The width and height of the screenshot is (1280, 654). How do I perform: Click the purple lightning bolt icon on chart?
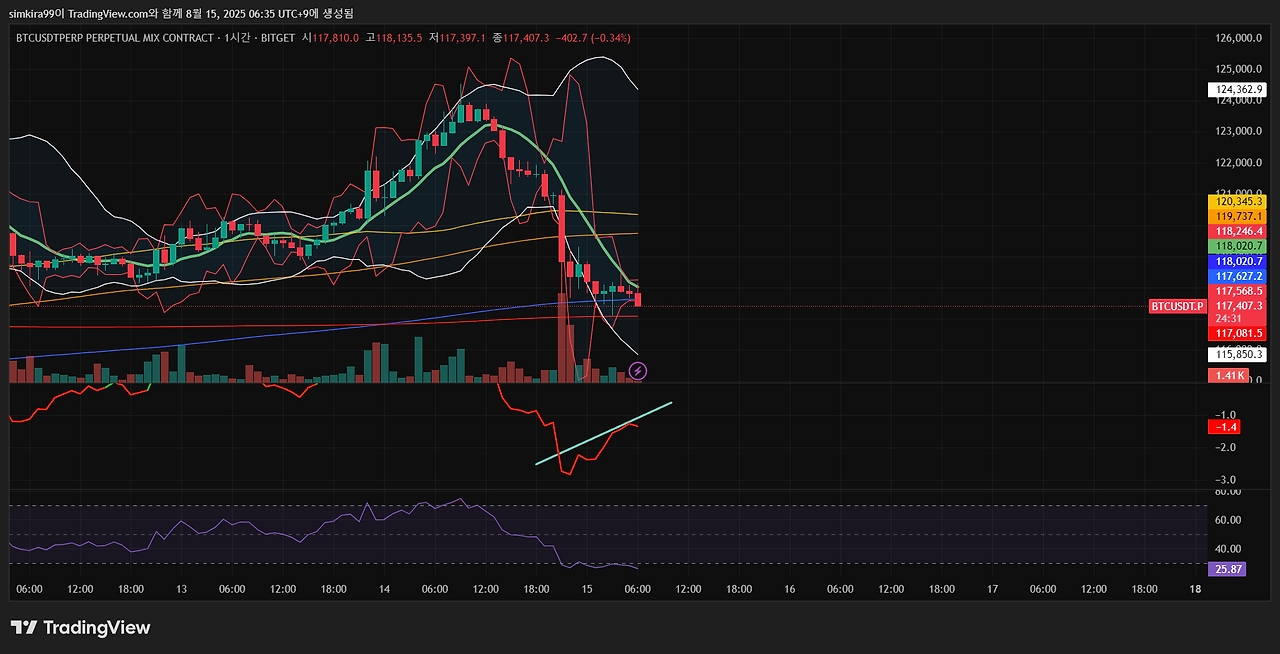pyautogui.click(x=638, y=371)
